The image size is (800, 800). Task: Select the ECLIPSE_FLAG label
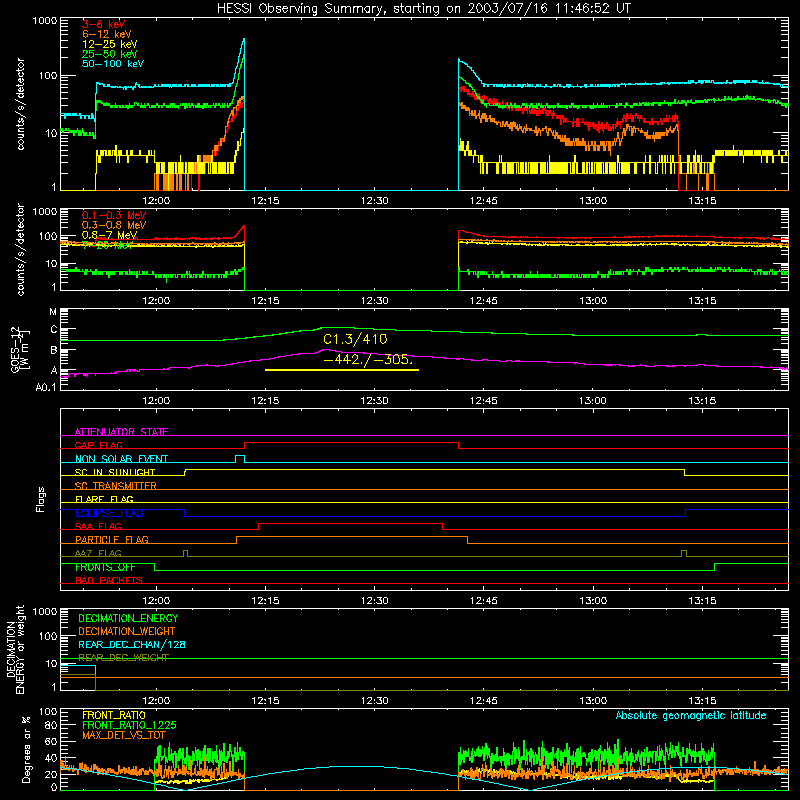pyautogui.click(x=109, y=513)
